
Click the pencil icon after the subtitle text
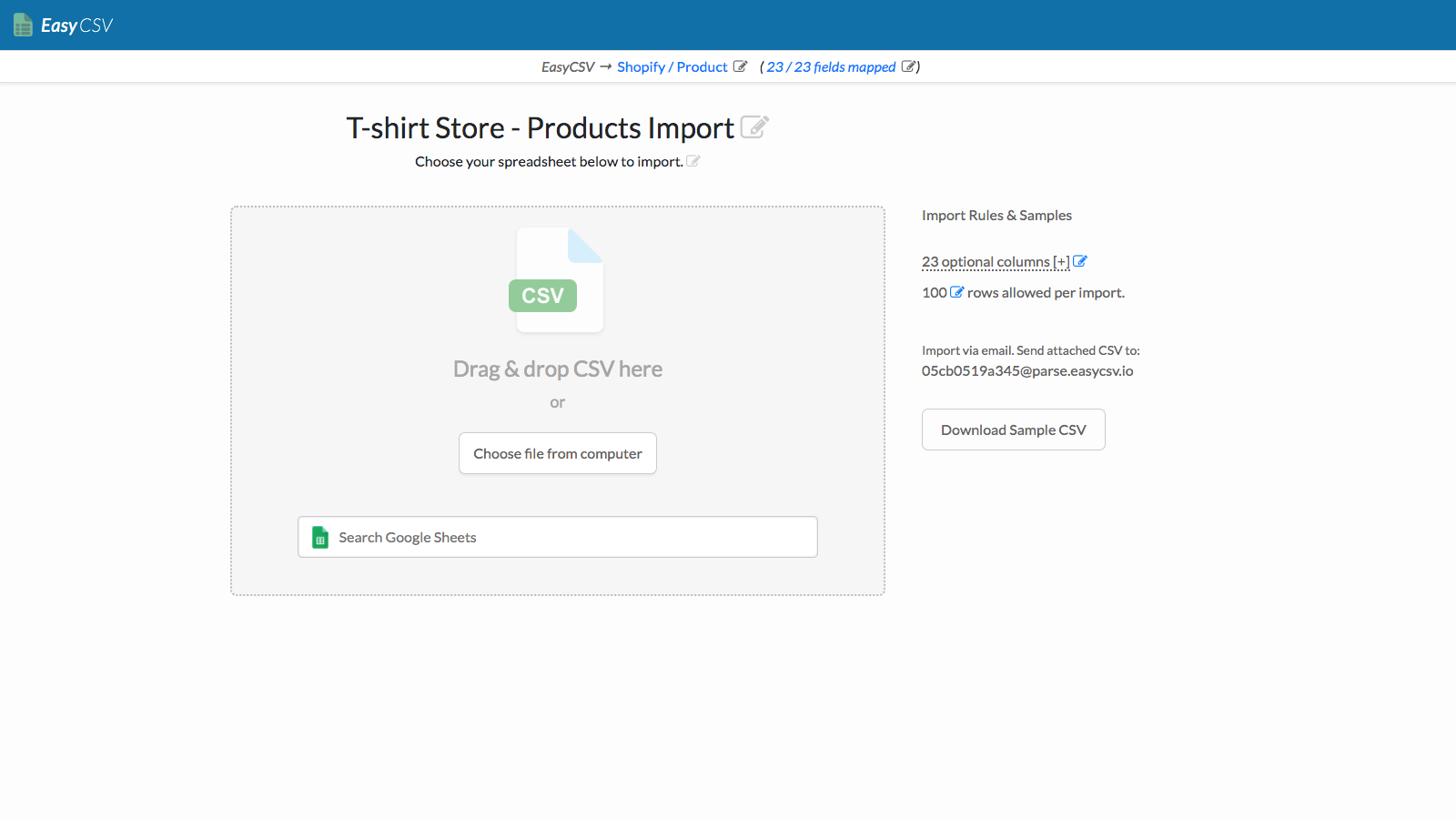pos(693,160)
